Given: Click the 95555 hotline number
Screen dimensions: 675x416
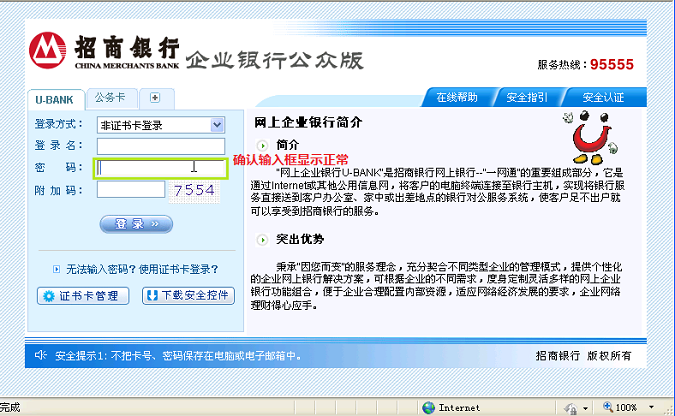Looking at the screenshot, I should coord(612,65).
